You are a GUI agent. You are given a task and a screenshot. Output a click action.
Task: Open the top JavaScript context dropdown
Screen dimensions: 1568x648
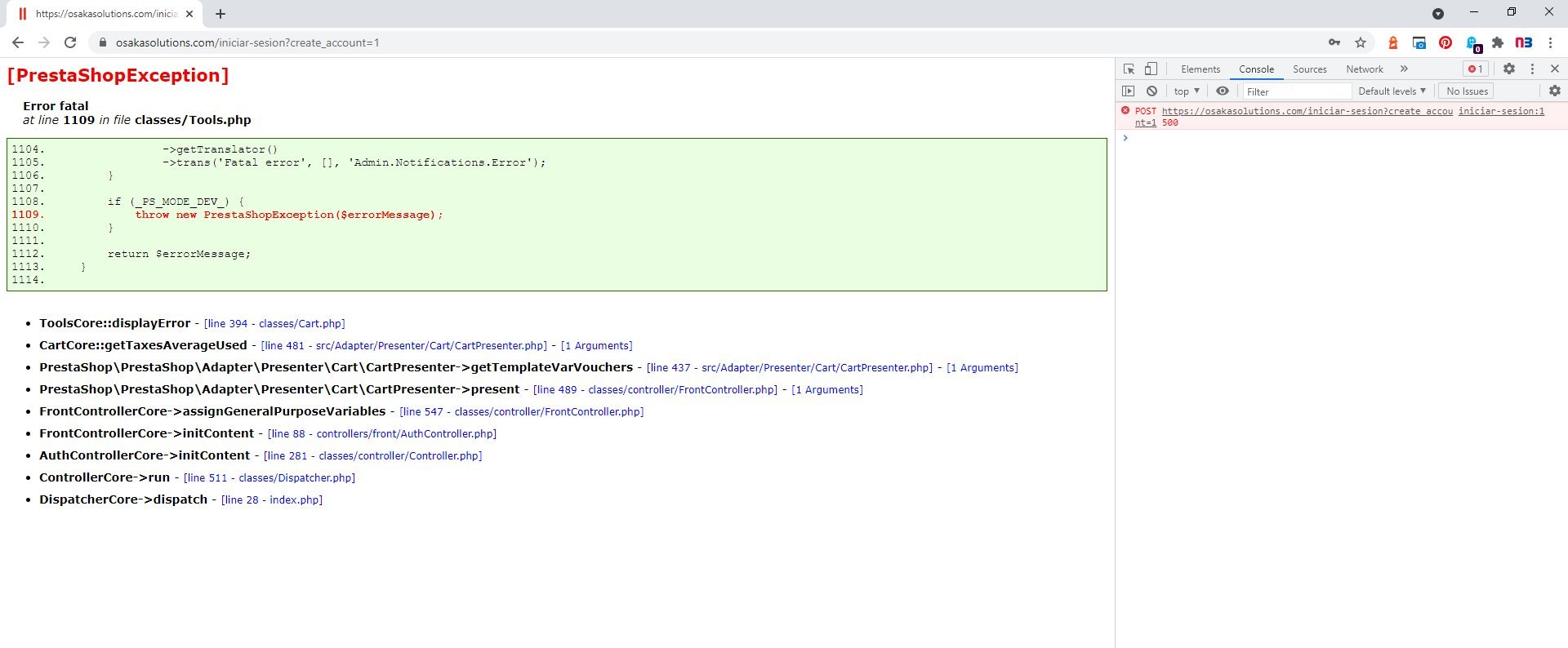coord(1187,91)
